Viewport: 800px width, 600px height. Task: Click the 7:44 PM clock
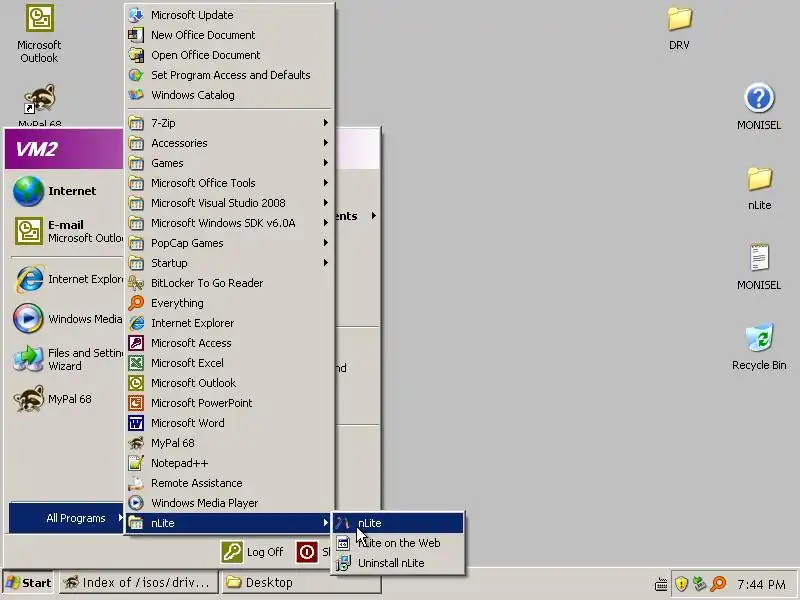tap(761, 584)
